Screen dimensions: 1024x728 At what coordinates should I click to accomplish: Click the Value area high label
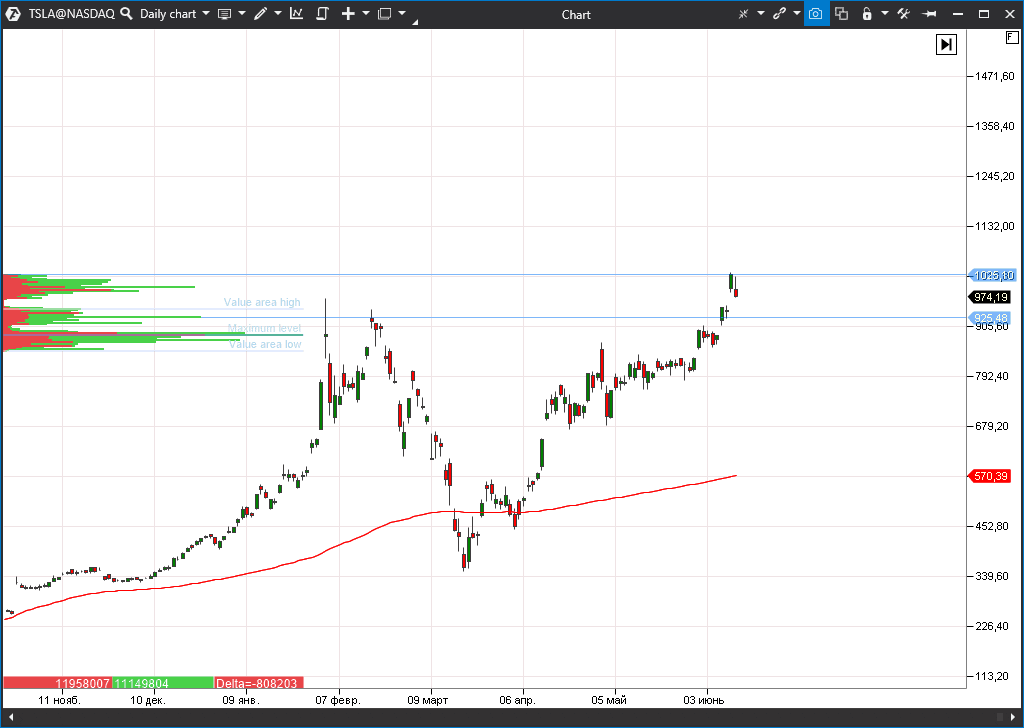[262, 302]
